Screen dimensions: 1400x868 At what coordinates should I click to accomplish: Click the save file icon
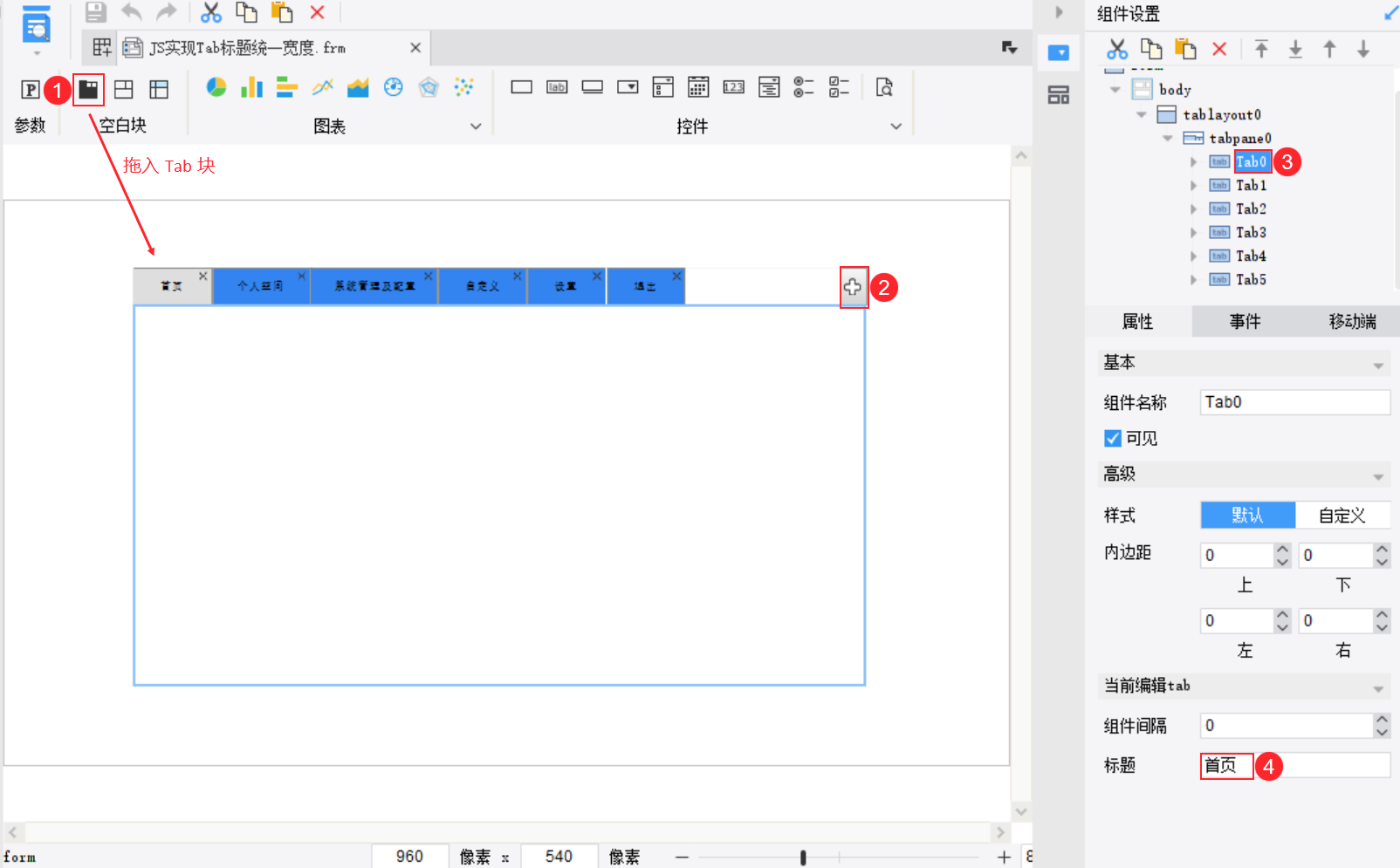coord(95,12)
